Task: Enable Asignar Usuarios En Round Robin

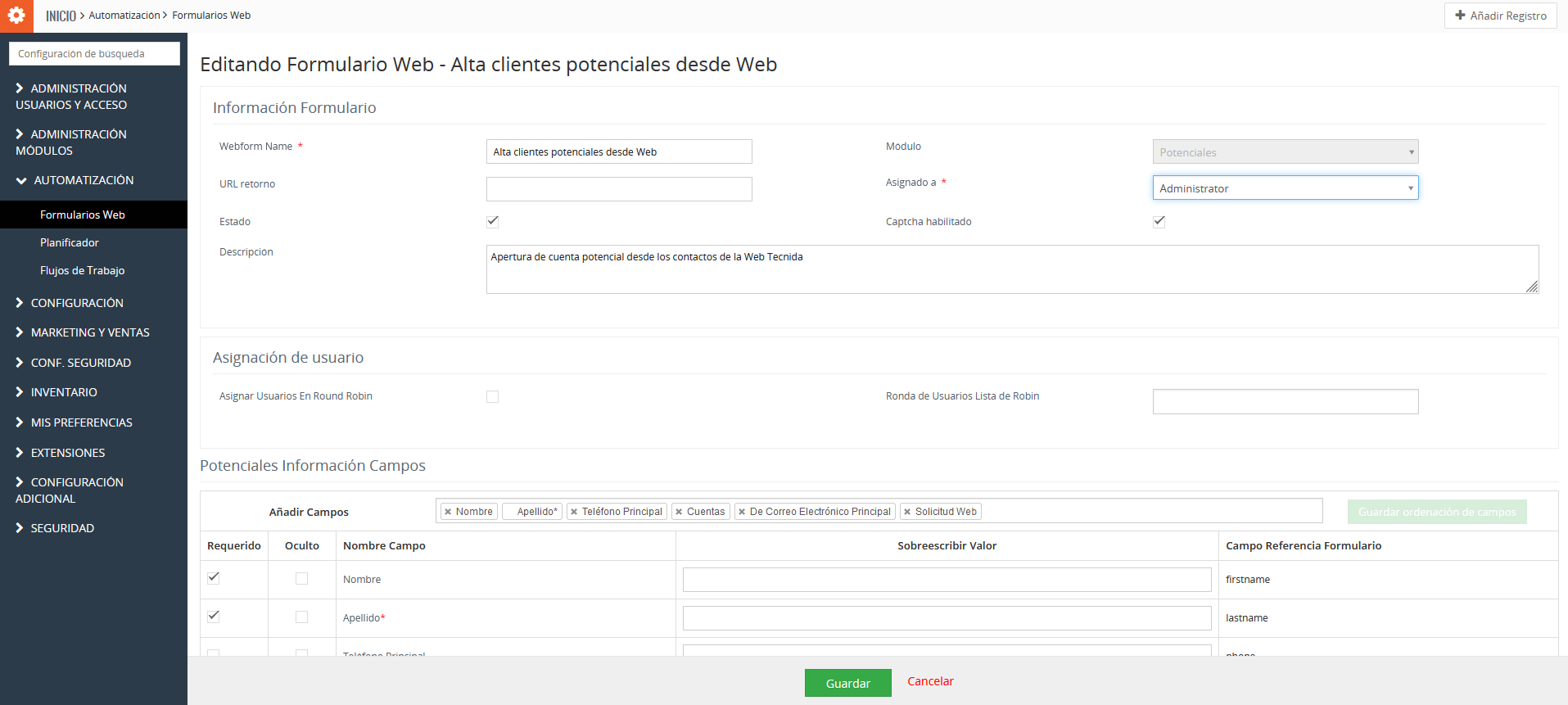Action: (x=492, y=396)
